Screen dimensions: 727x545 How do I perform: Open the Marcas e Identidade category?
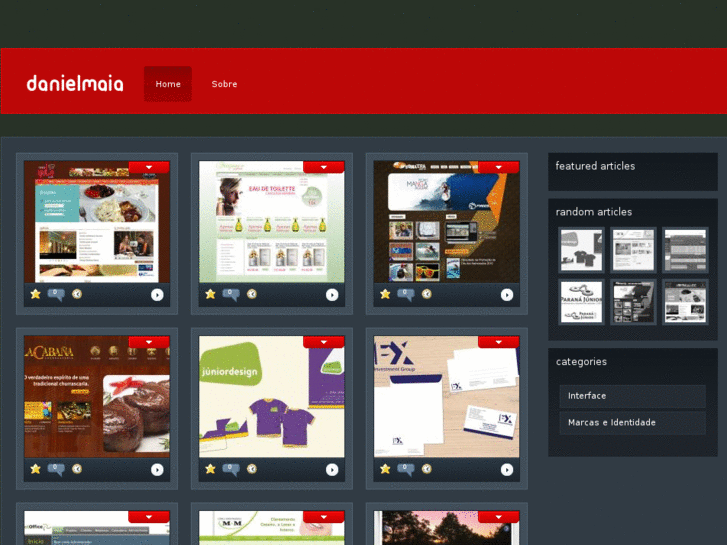[x=632, y=423]
